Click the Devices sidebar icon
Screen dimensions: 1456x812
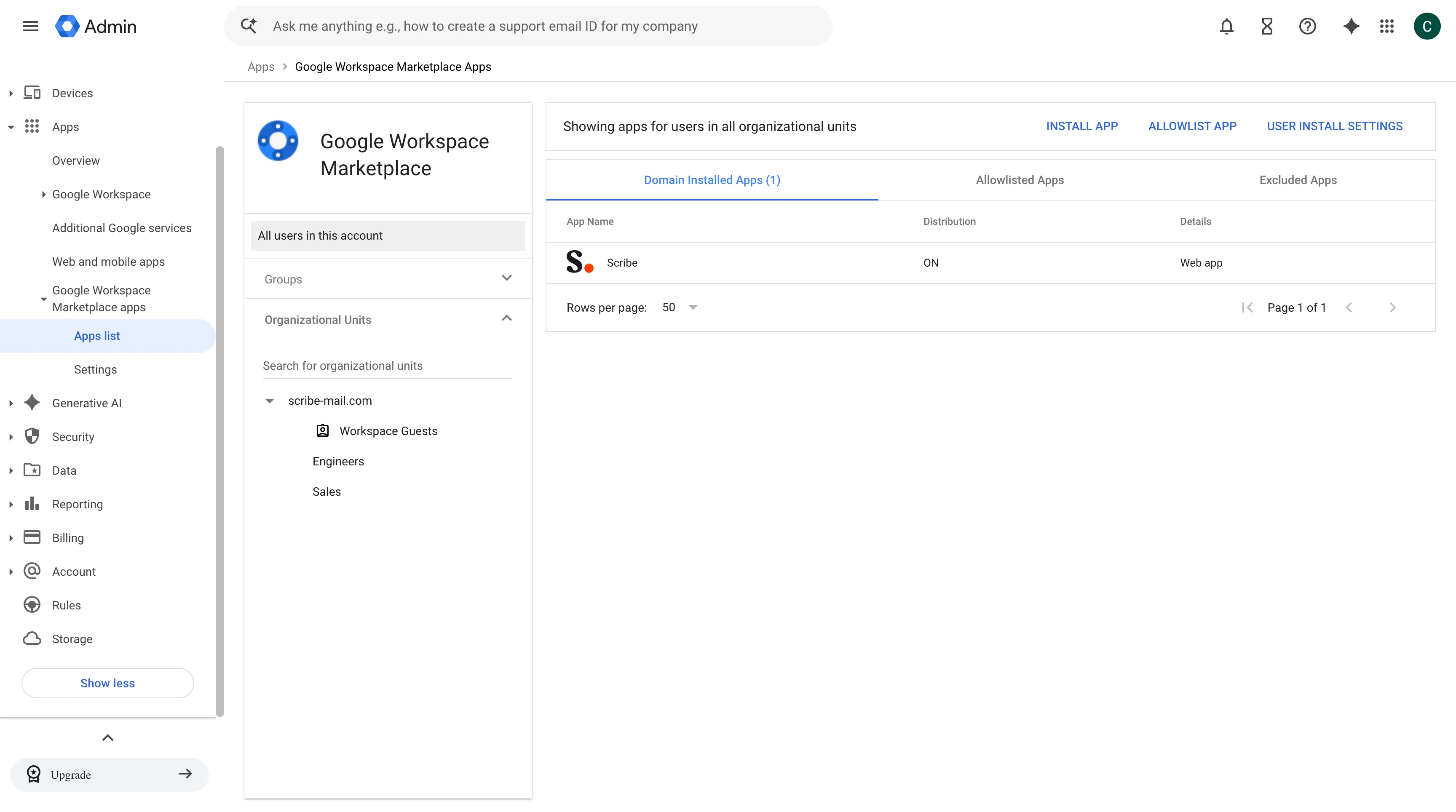click(x=32, y=93)
